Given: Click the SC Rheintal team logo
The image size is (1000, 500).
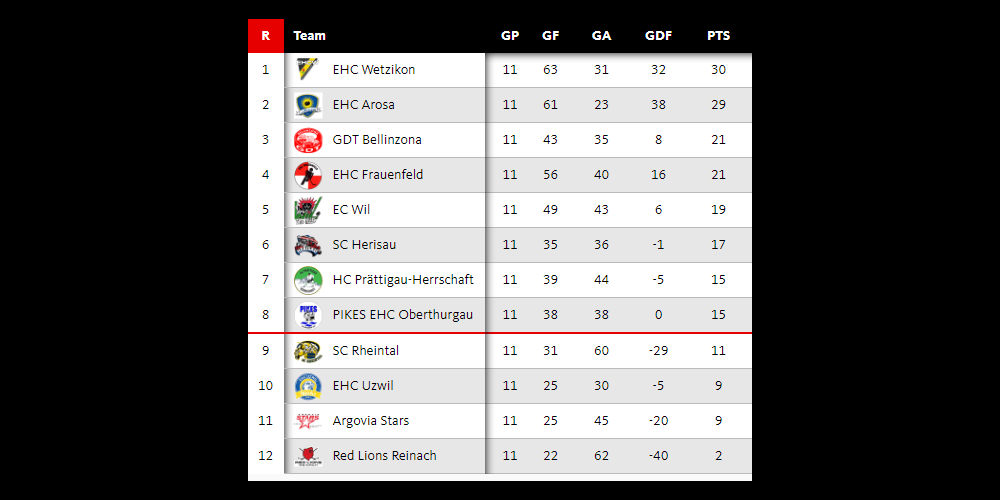Looking at the screenshot, I should click(x=308, y=351).
